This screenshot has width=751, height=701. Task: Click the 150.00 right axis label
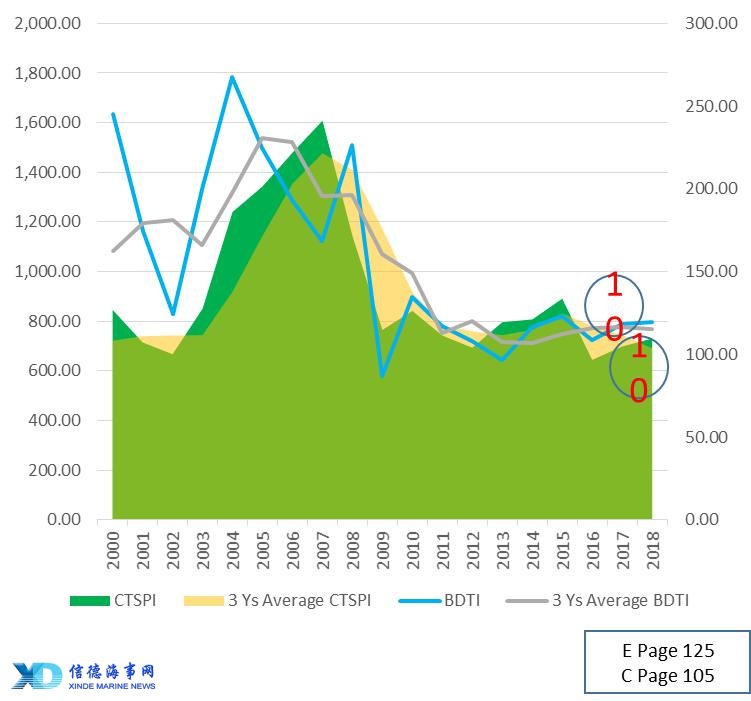[710, 271]
